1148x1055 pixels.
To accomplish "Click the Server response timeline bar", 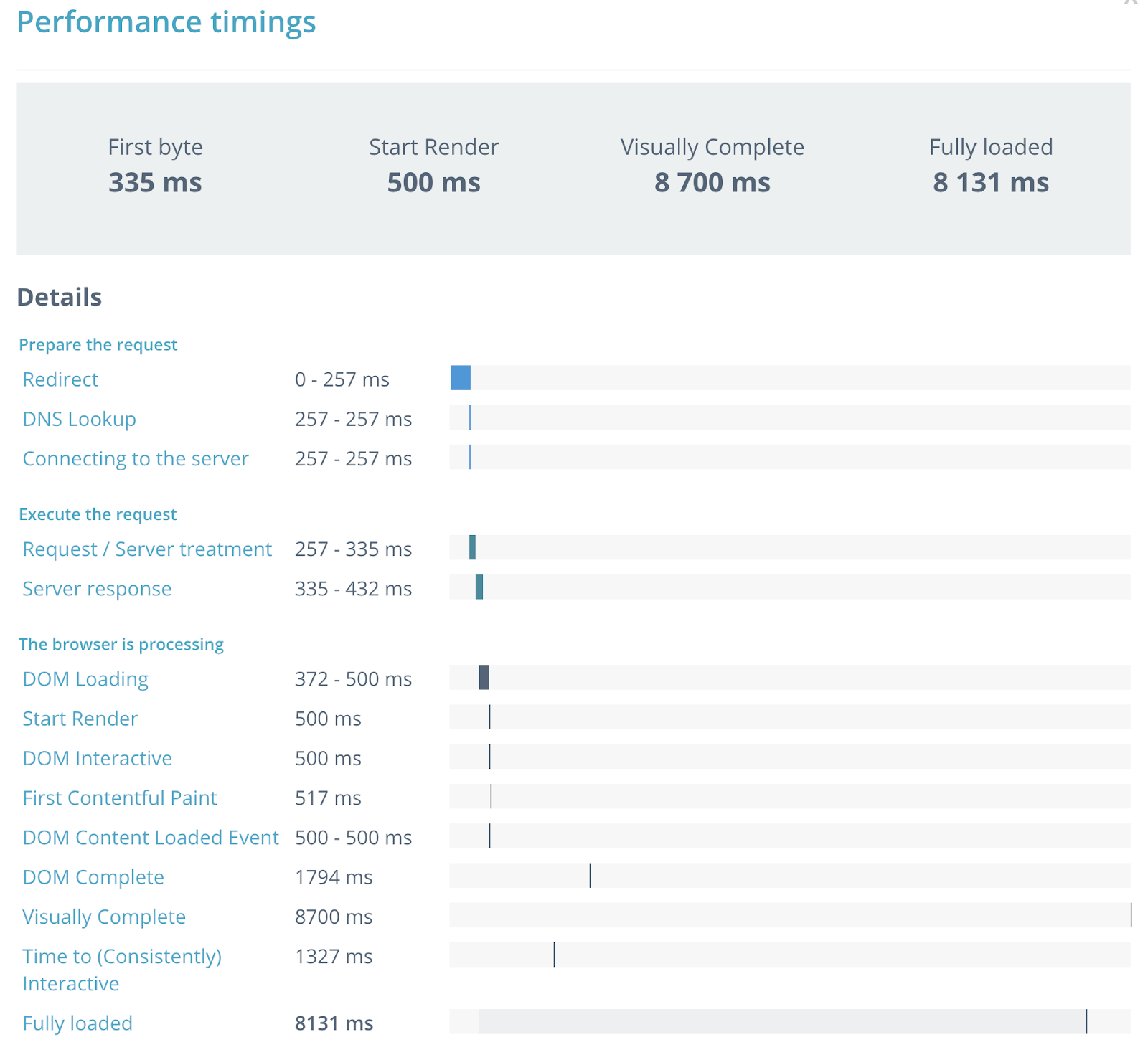I will pos(479,587).
